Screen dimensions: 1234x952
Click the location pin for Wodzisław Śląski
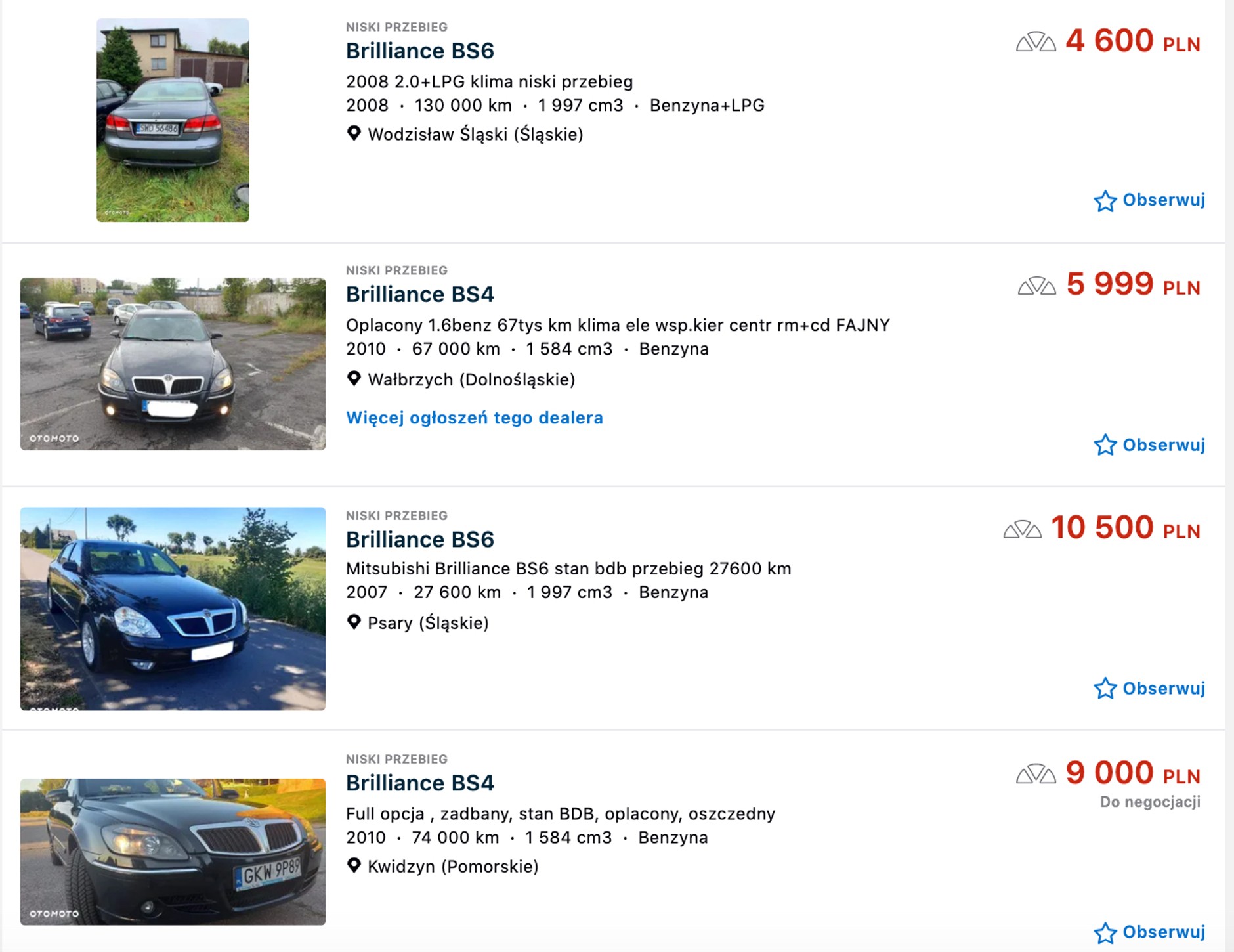[354, 134]
